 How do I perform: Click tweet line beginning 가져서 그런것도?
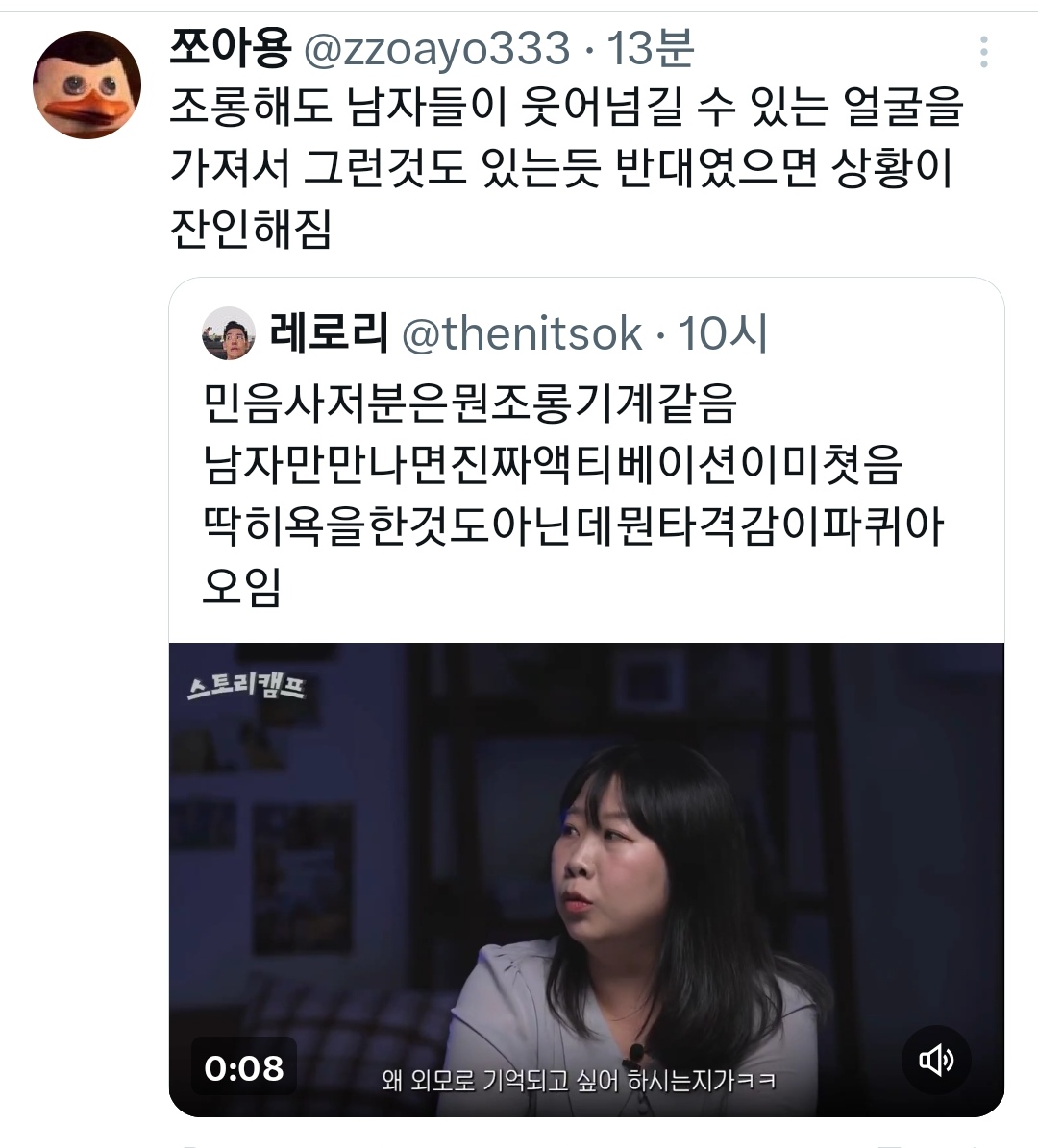[x=561, y=168]
